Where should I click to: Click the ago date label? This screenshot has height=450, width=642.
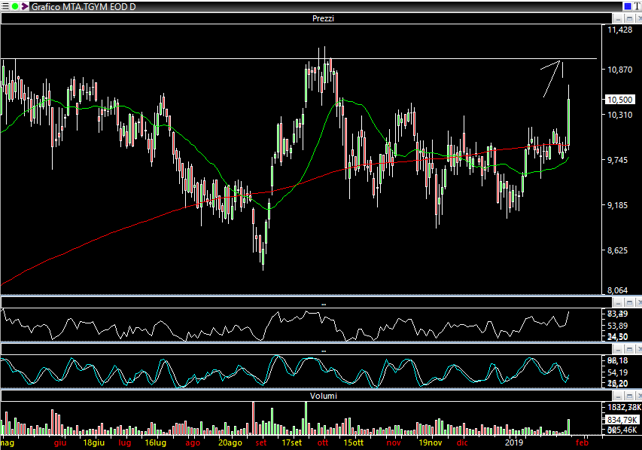click(192, 443)
